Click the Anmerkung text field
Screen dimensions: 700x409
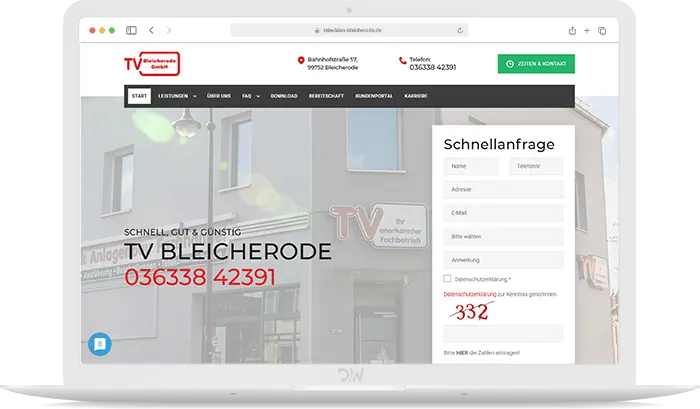point(504,260)
